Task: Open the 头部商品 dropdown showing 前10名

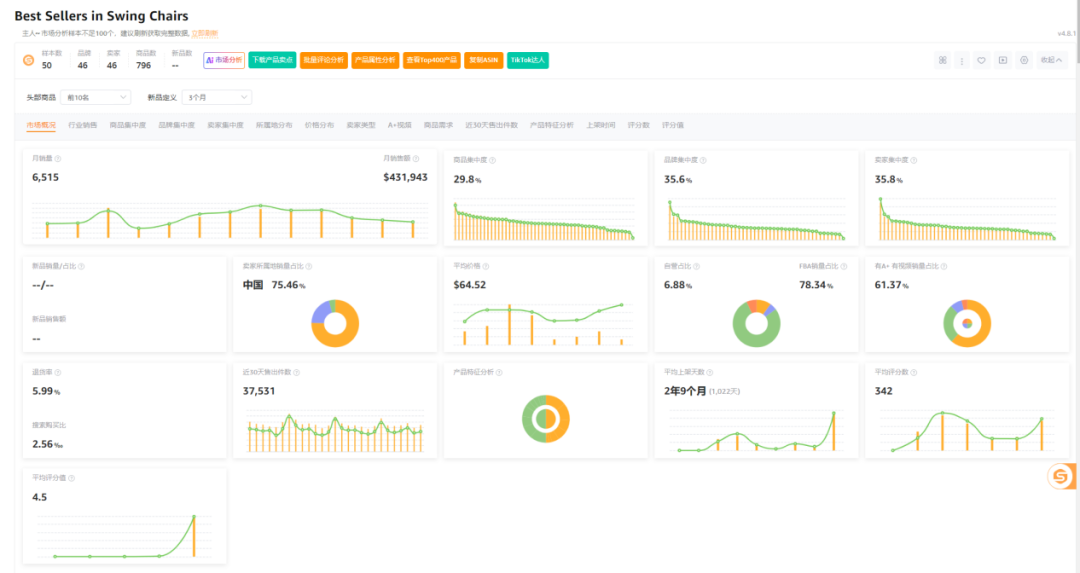Action: pos(96,97)
